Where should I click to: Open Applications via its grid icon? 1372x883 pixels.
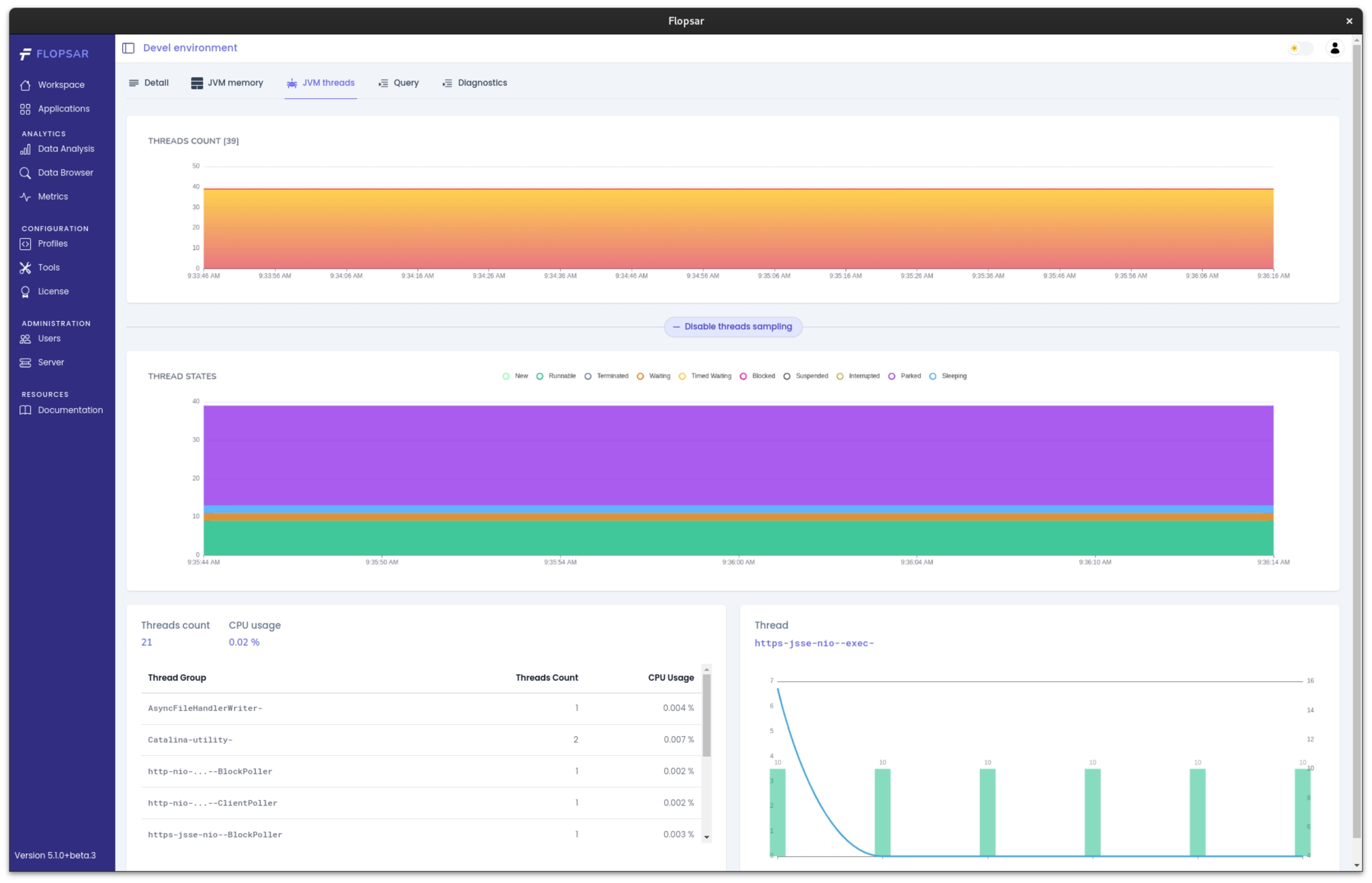[x=25, y=109]
